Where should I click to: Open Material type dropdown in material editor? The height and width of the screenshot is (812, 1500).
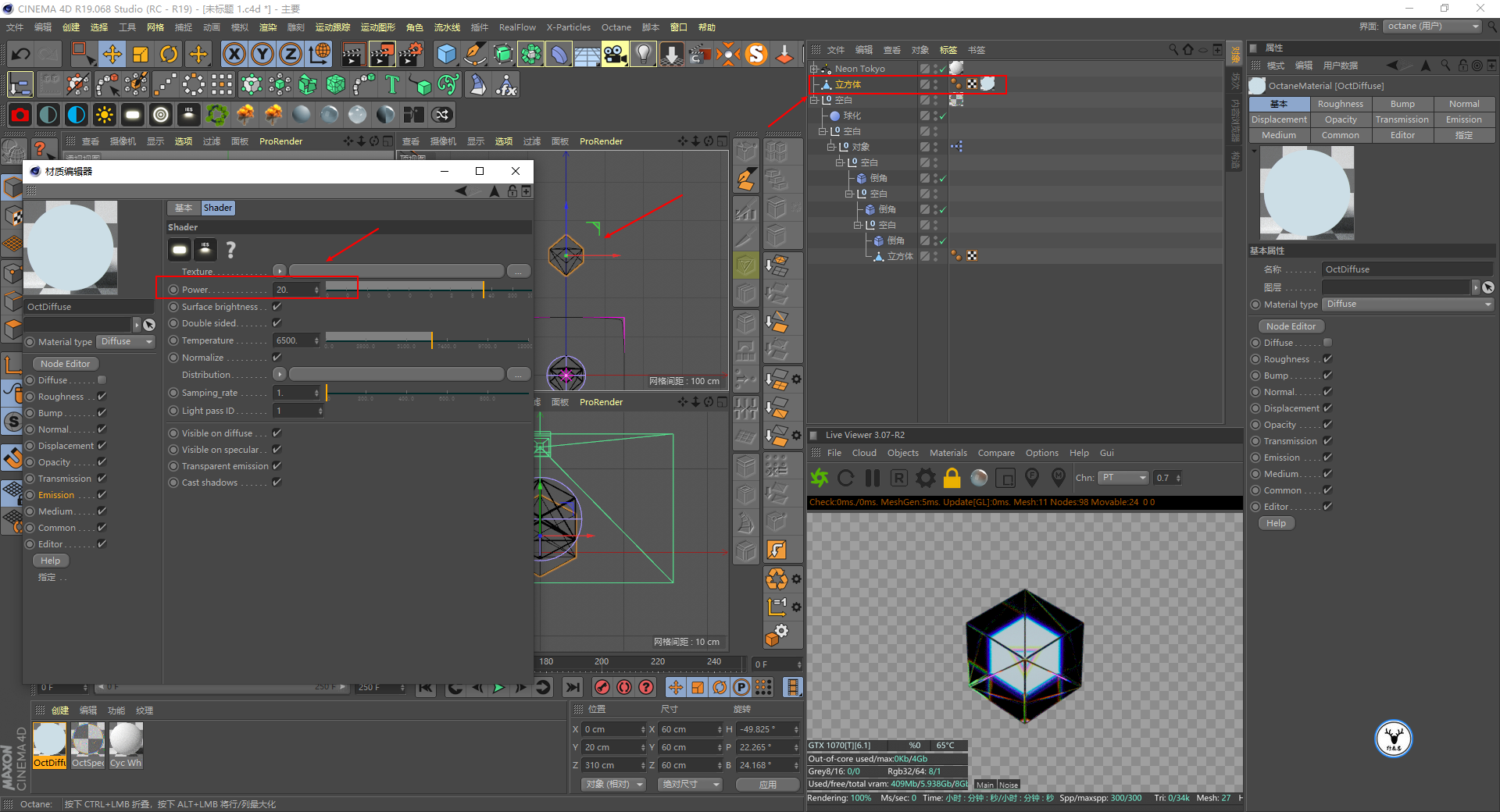tap(127, 342)
